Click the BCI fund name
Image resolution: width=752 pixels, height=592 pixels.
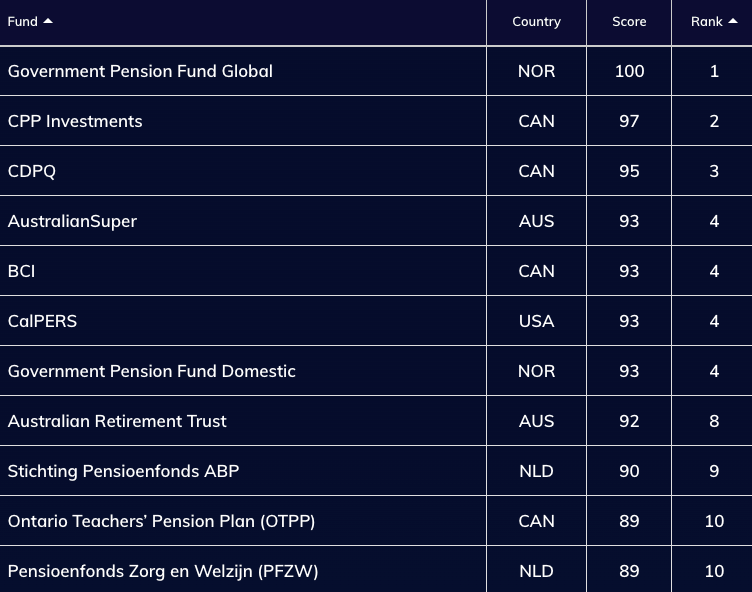[21, 271]
